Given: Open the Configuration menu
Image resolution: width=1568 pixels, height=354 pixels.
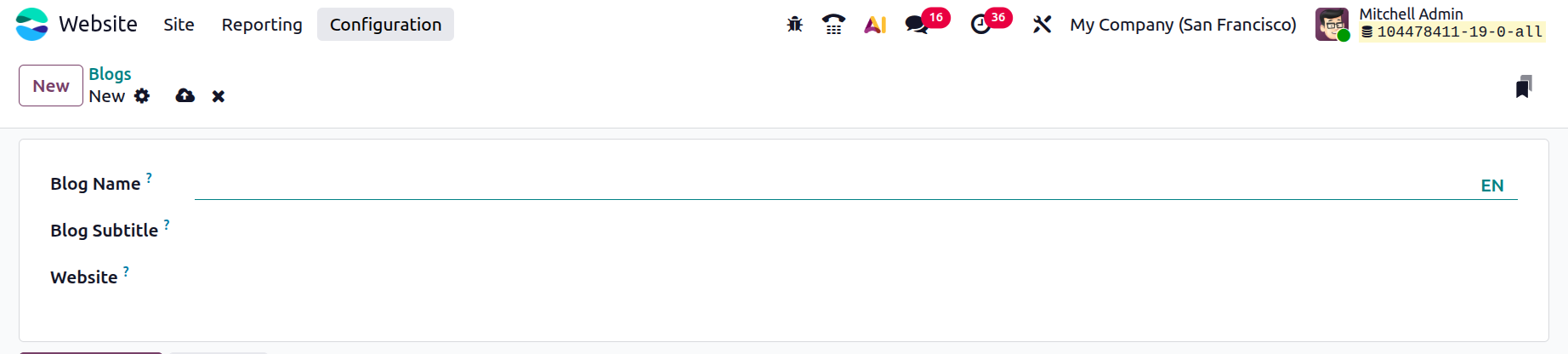Looking at the screenshot, I should coord(385,25).
